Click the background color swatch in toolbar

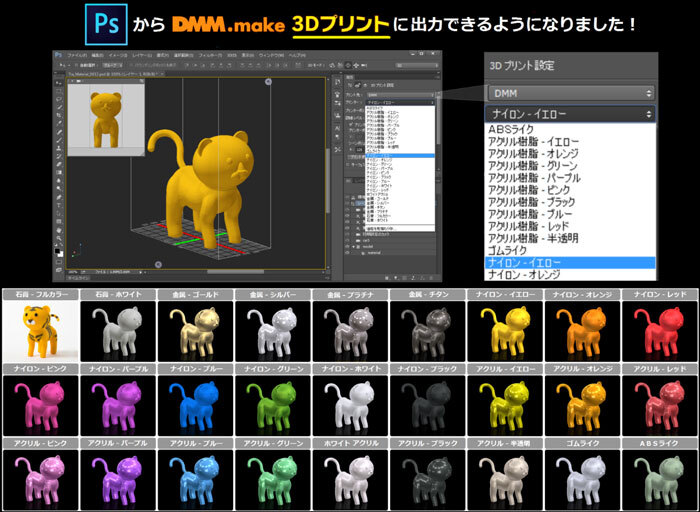click(x=61, y=254)
